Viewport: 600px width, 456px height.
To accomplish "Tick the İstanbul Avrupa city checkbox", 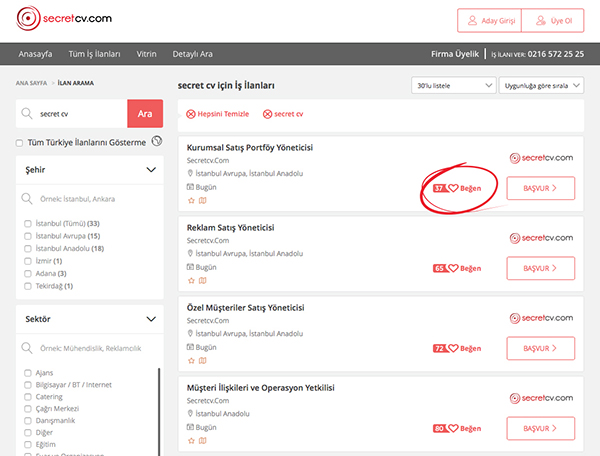I will (x=27, y=235).
